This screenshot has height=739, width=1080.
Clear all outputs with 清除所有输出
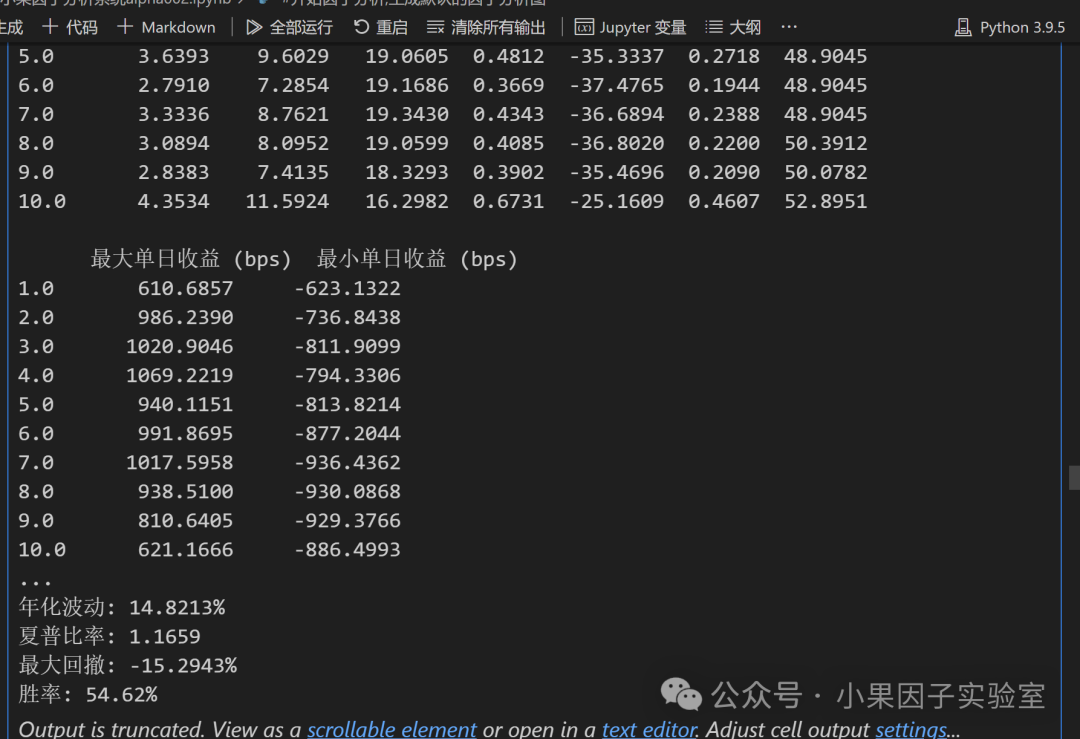486,28
